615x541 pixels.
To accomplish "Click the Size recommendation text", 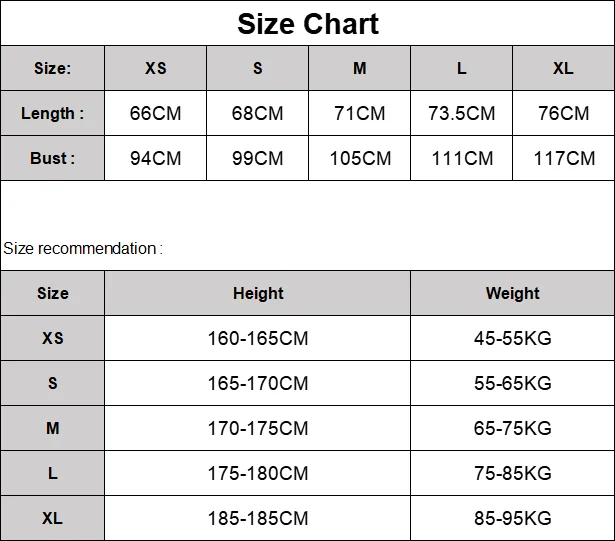I will (83, 249).
